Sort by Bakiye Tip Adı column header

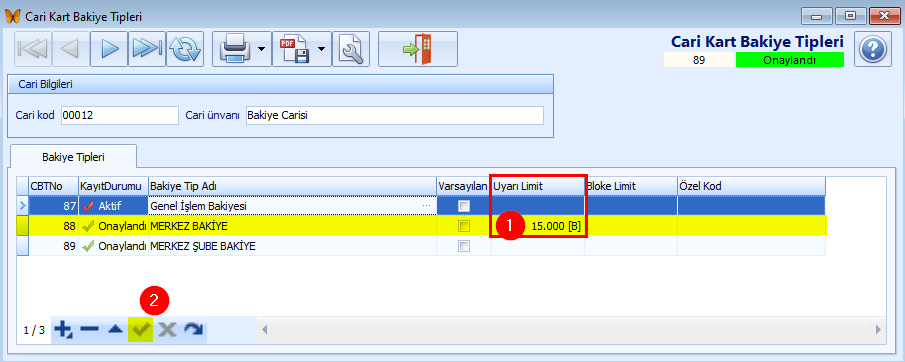(292, 186)
